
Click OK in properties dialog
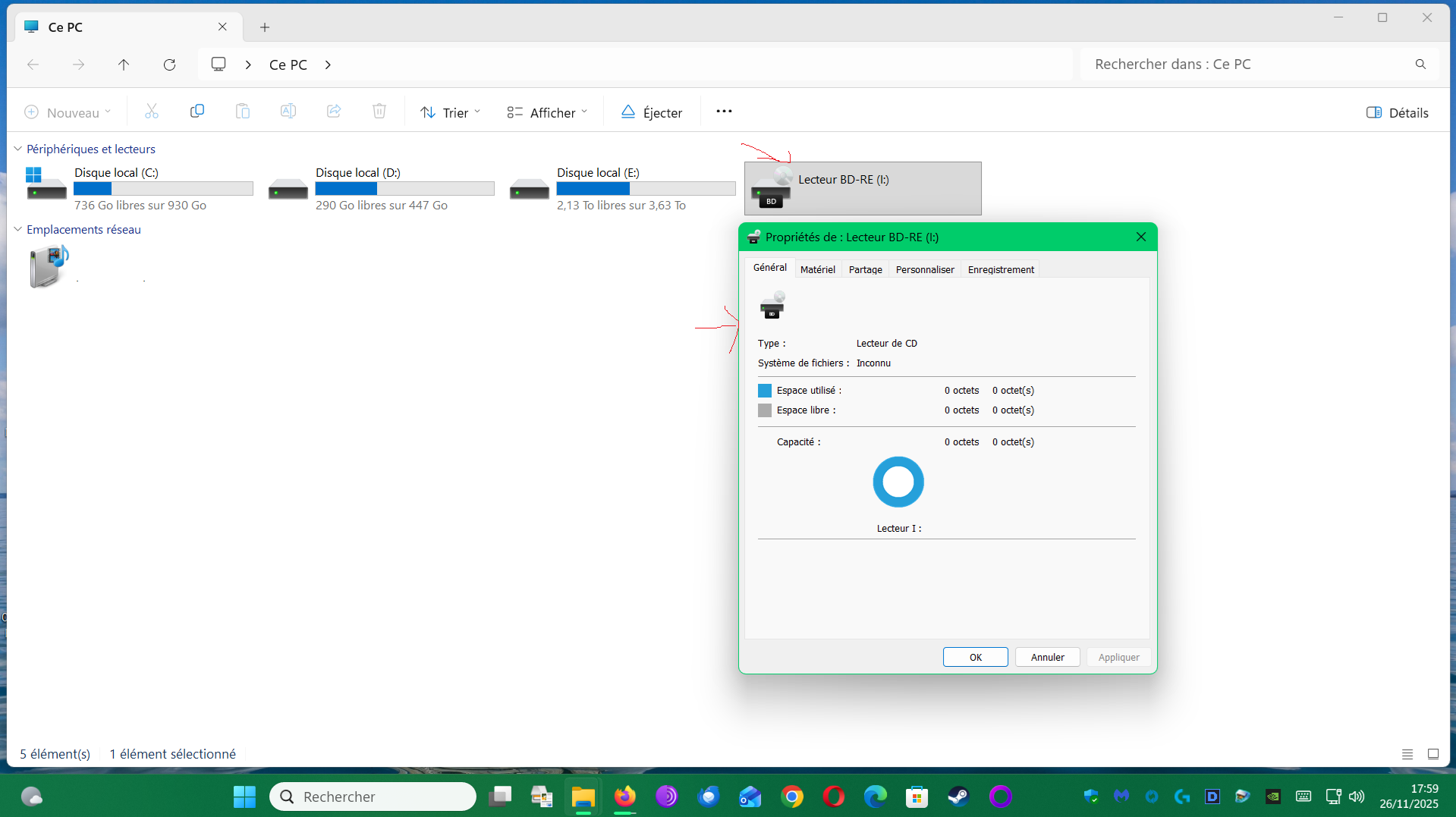(x=976, y=657)
